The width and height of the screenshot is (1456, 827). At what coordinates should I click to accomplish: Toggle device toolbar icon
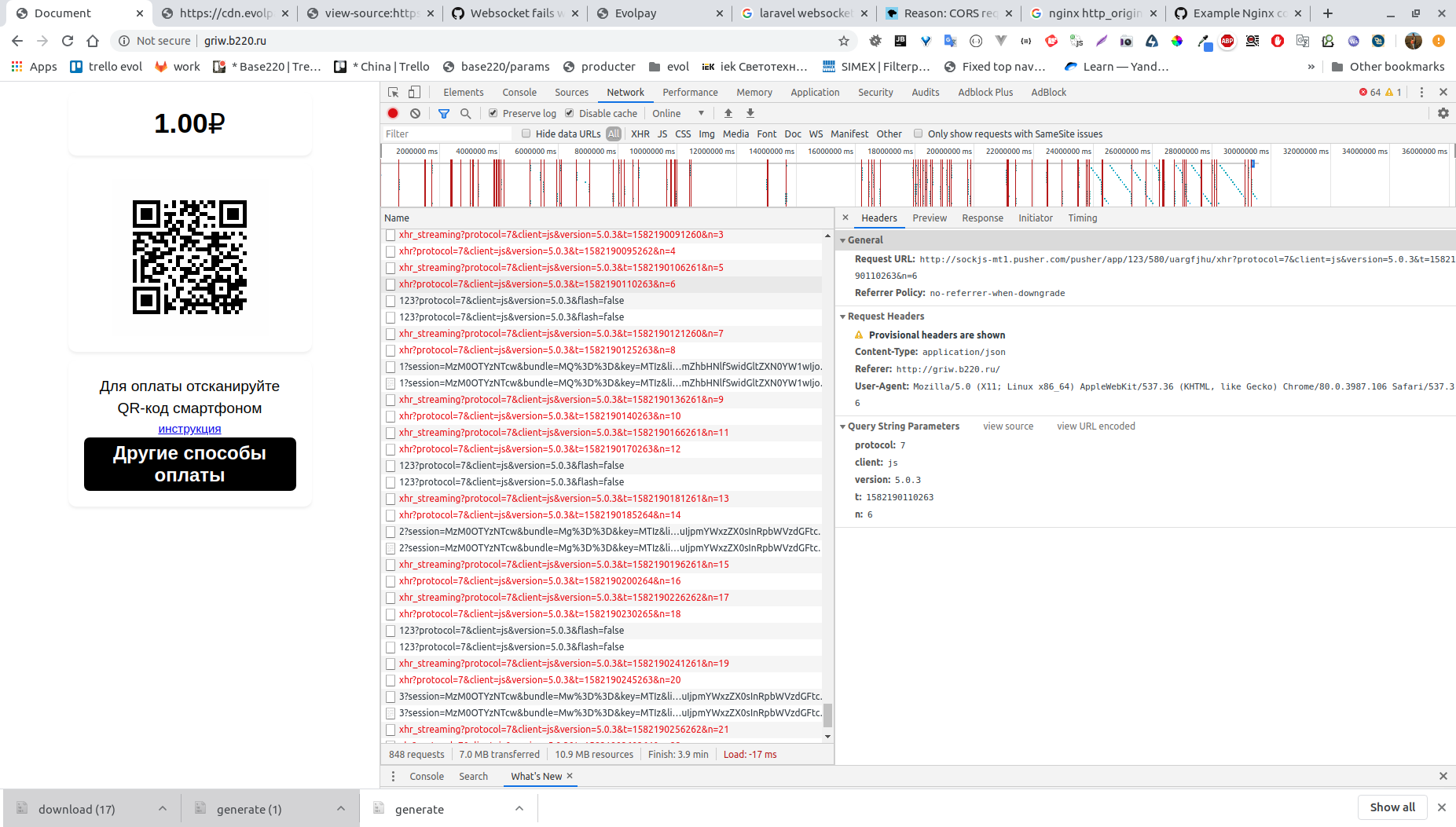(x=415, y=92)
